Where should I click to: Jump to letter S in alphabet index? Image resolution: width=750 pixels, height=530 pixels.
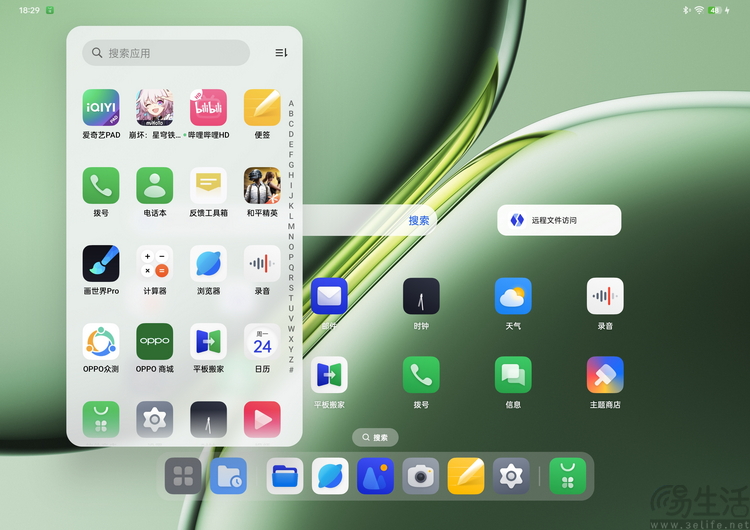[x=291, y=288]
